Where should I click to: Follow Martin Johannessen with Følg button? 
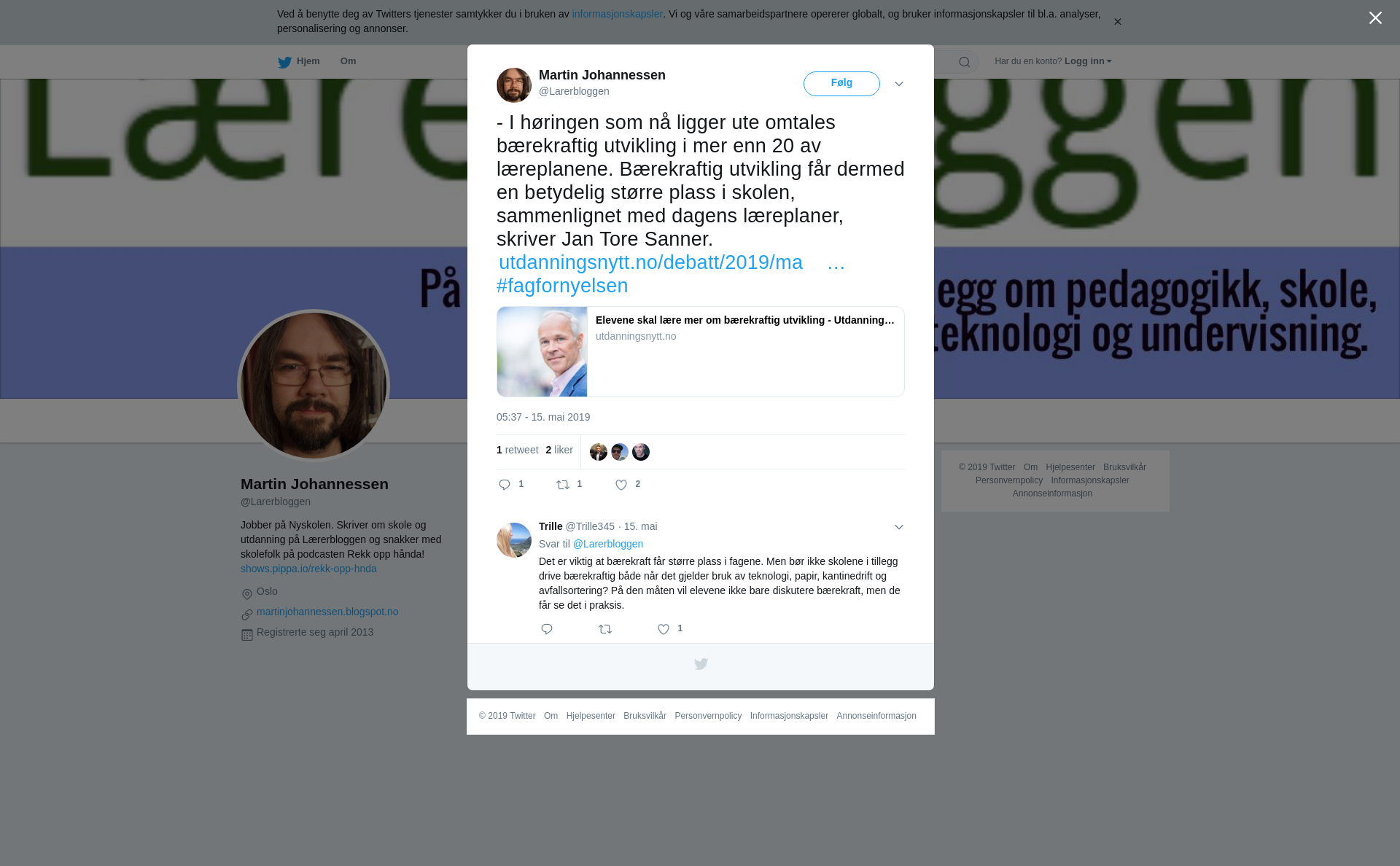coord(841,84)
